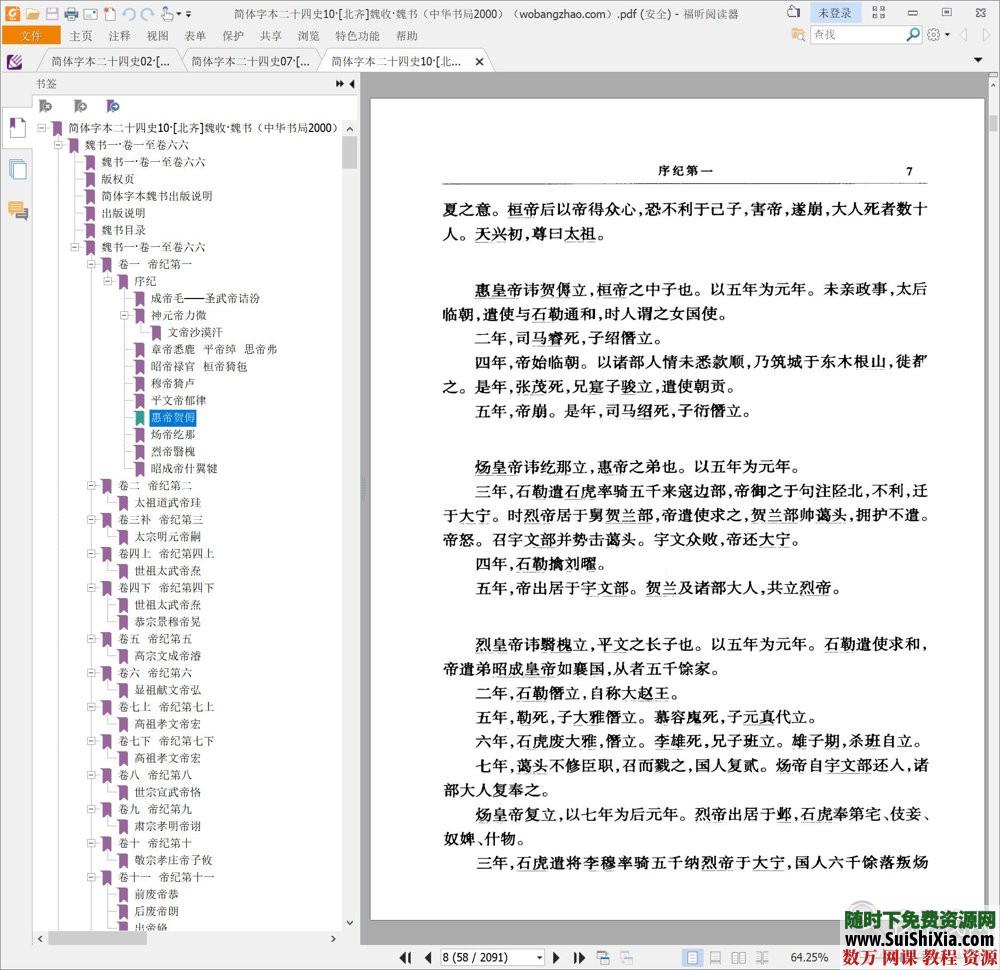Switch to the 视图 ribbon tab
The image size is (1000, 970).
pos(158,35)
